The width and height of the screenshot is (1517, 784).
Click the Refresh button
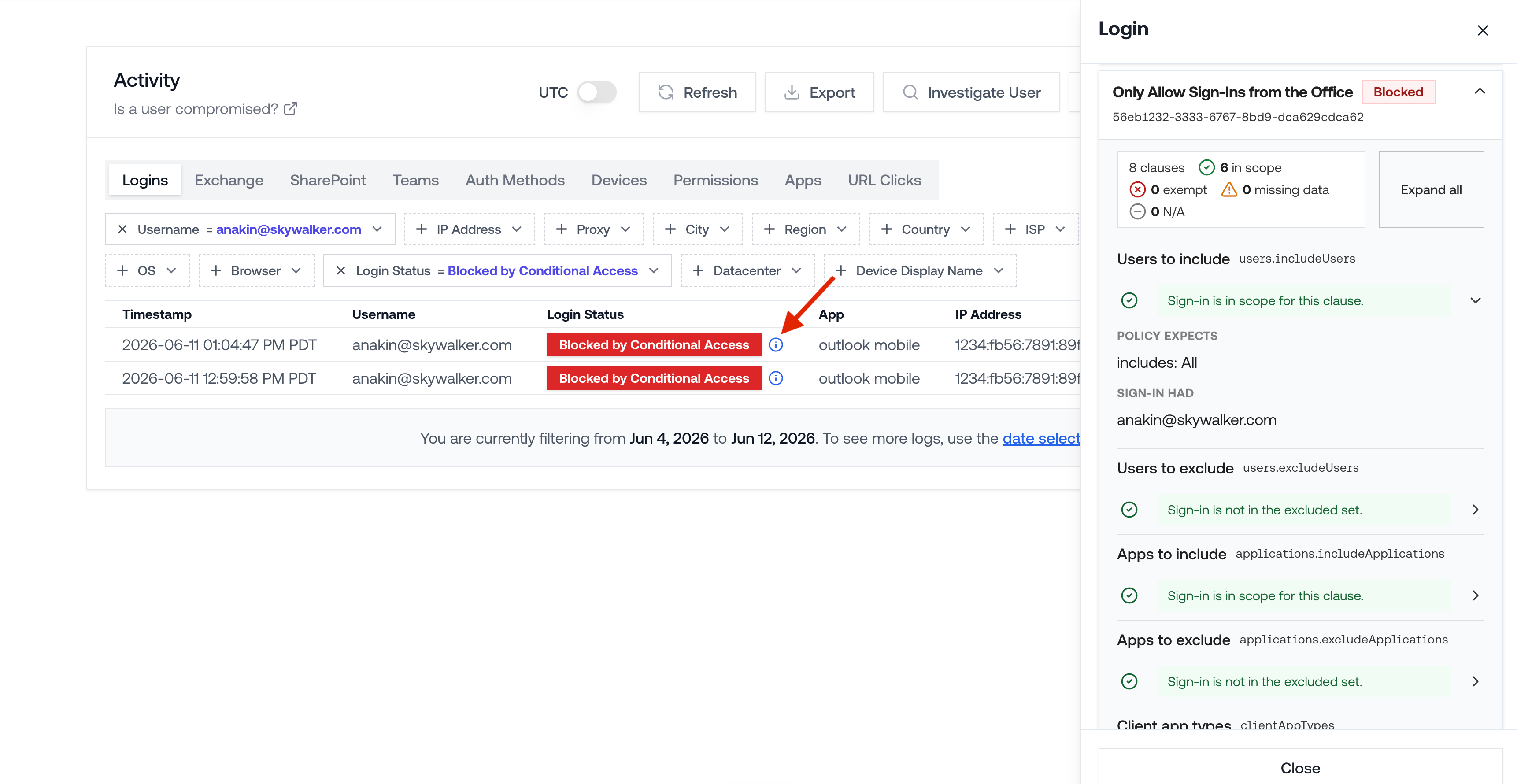pyautogui.click(x=697, y=92)
